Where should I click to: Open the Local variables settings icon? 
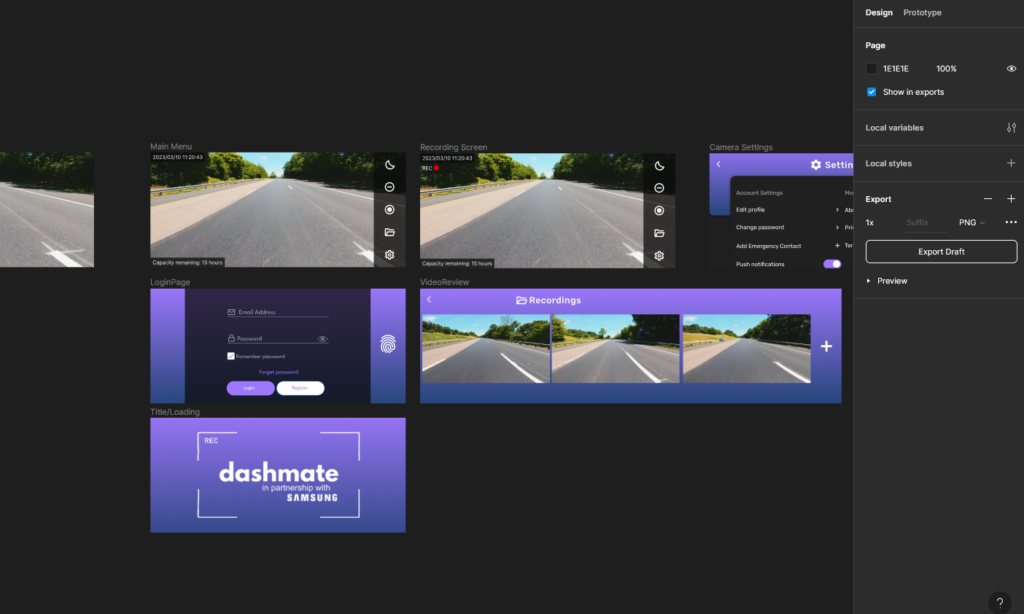click(x=1011, y=128)
